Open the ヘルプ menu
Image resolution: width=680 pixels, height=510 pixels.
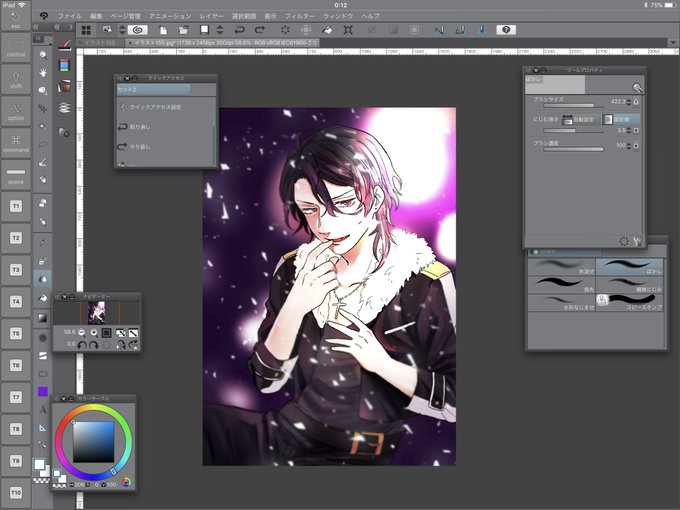click(x=371, y=16)
